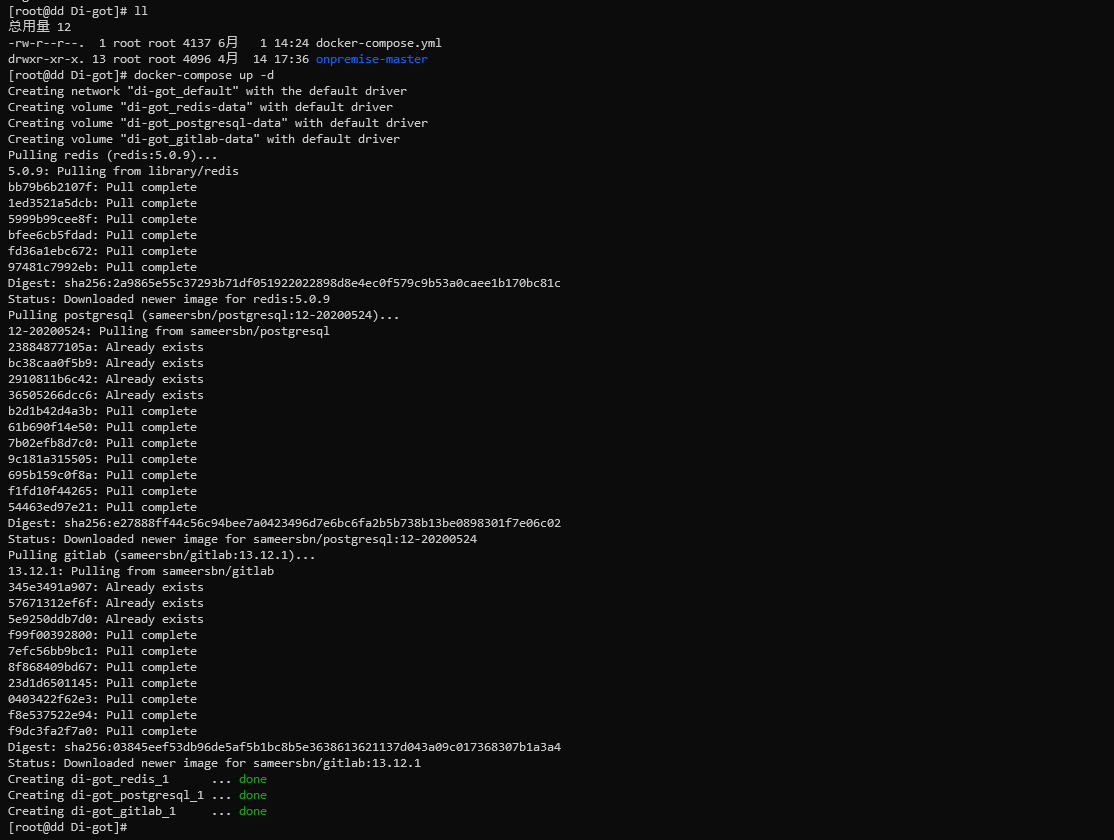Click the gitlab sha256:03845eef53d digest line
Screen dimensions: 1114x840
click(x=284, y=747)
